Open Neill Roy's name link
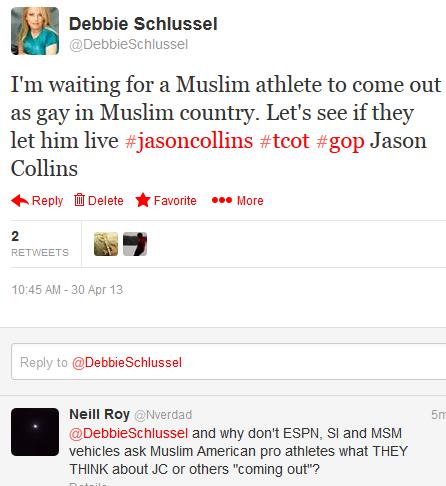The image size is (446, 486). click(x=99, y=414)
